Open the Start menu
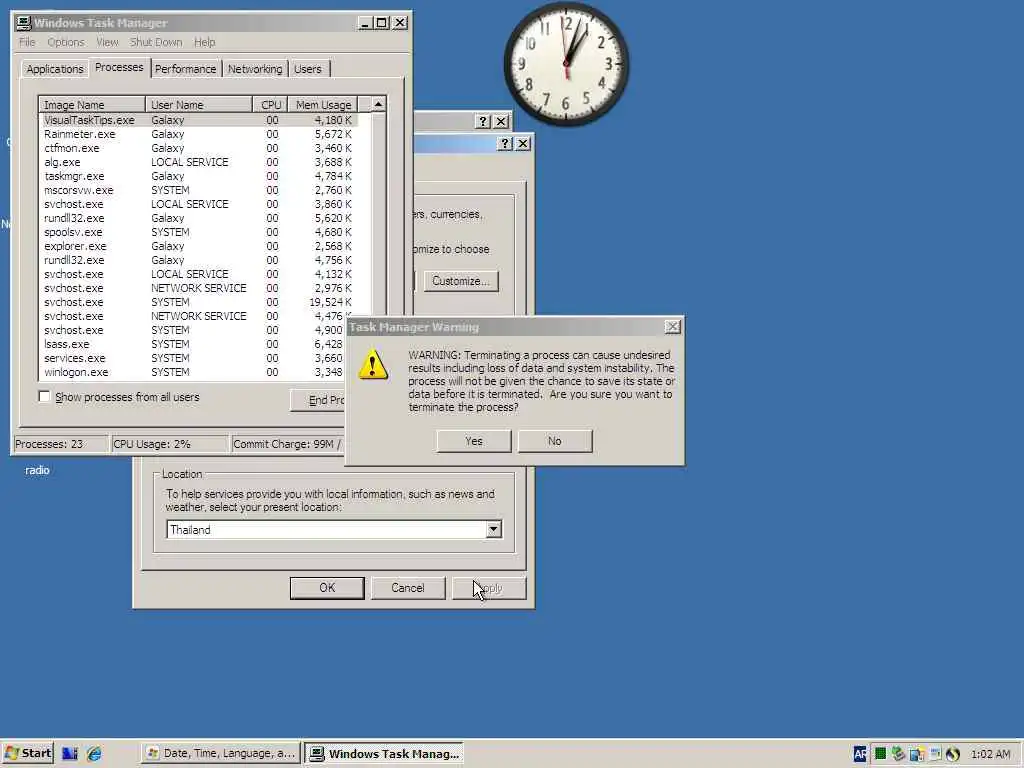The height and width of the screenshot is (768, 1024). [27, 753]
